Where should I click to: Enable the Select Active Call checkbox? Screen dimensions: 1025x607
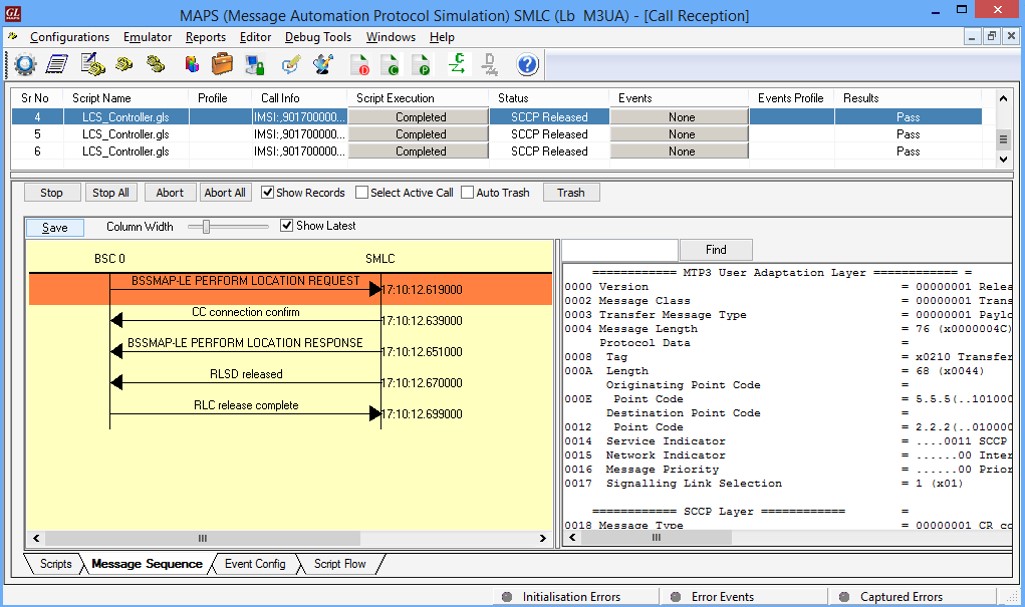pos(361,192)
